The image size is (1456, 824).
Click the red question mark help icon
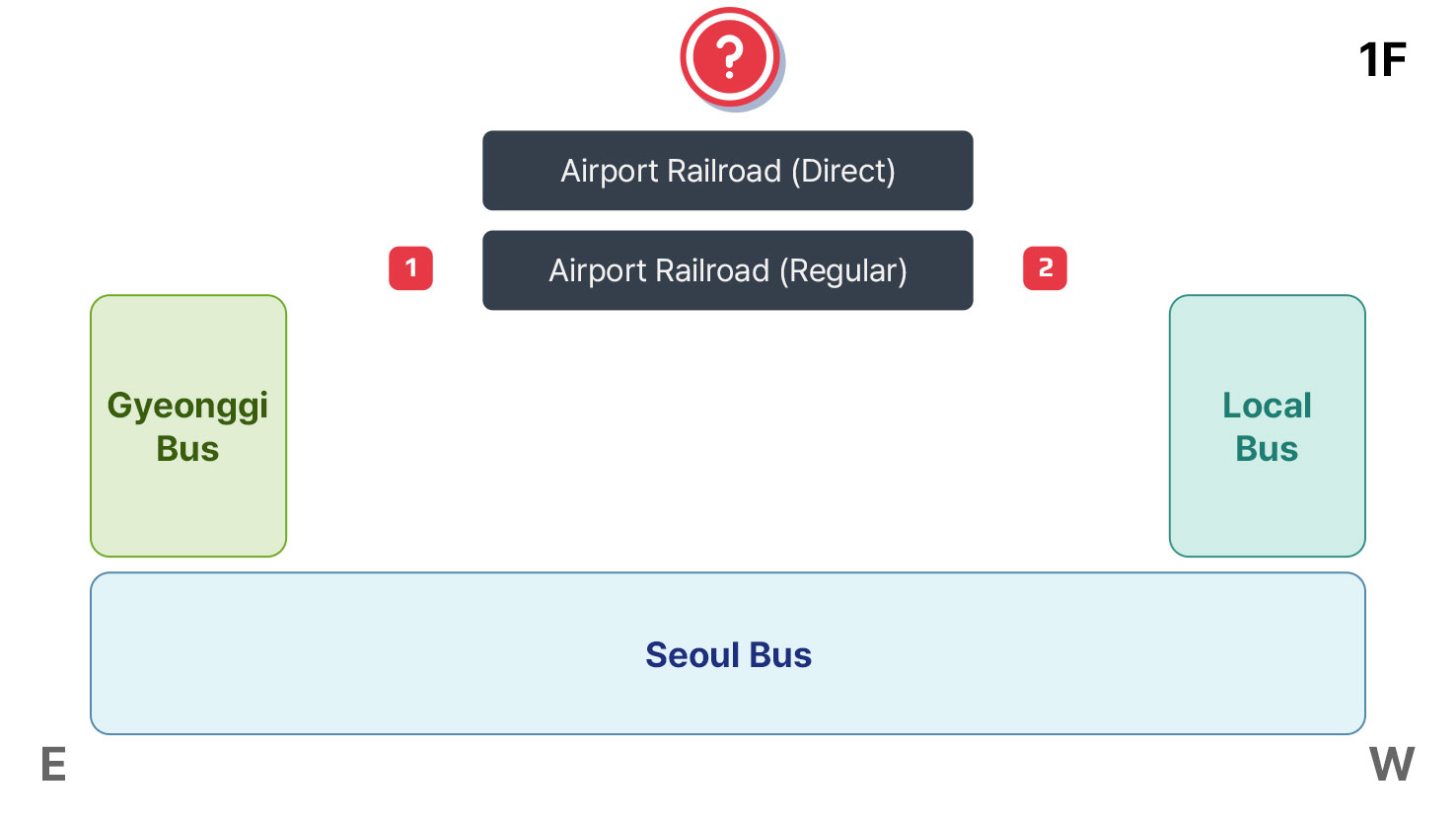pyautogui.click(x=730, y=57)
